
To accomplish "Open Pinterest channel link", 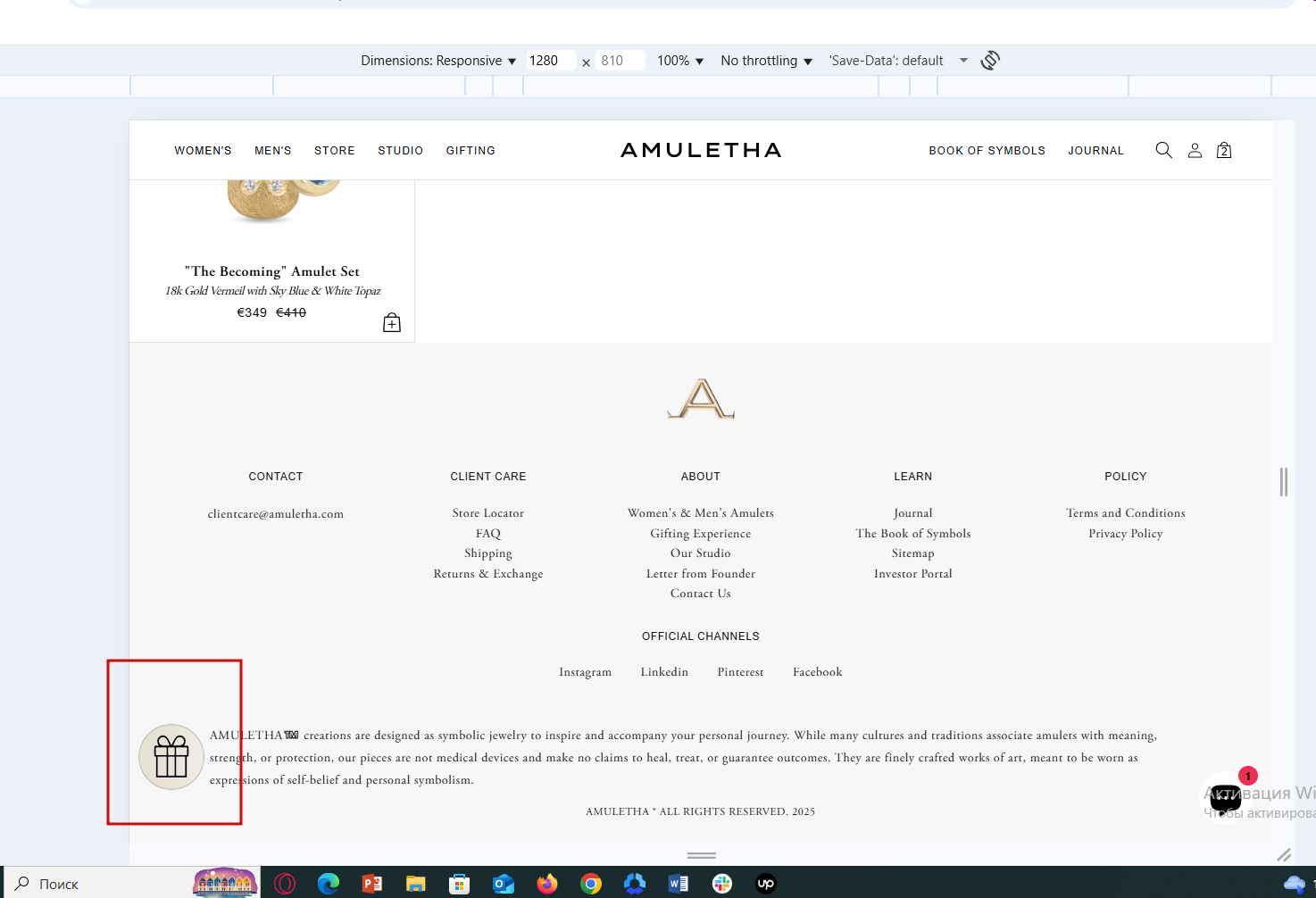I will tap(741, 672).
